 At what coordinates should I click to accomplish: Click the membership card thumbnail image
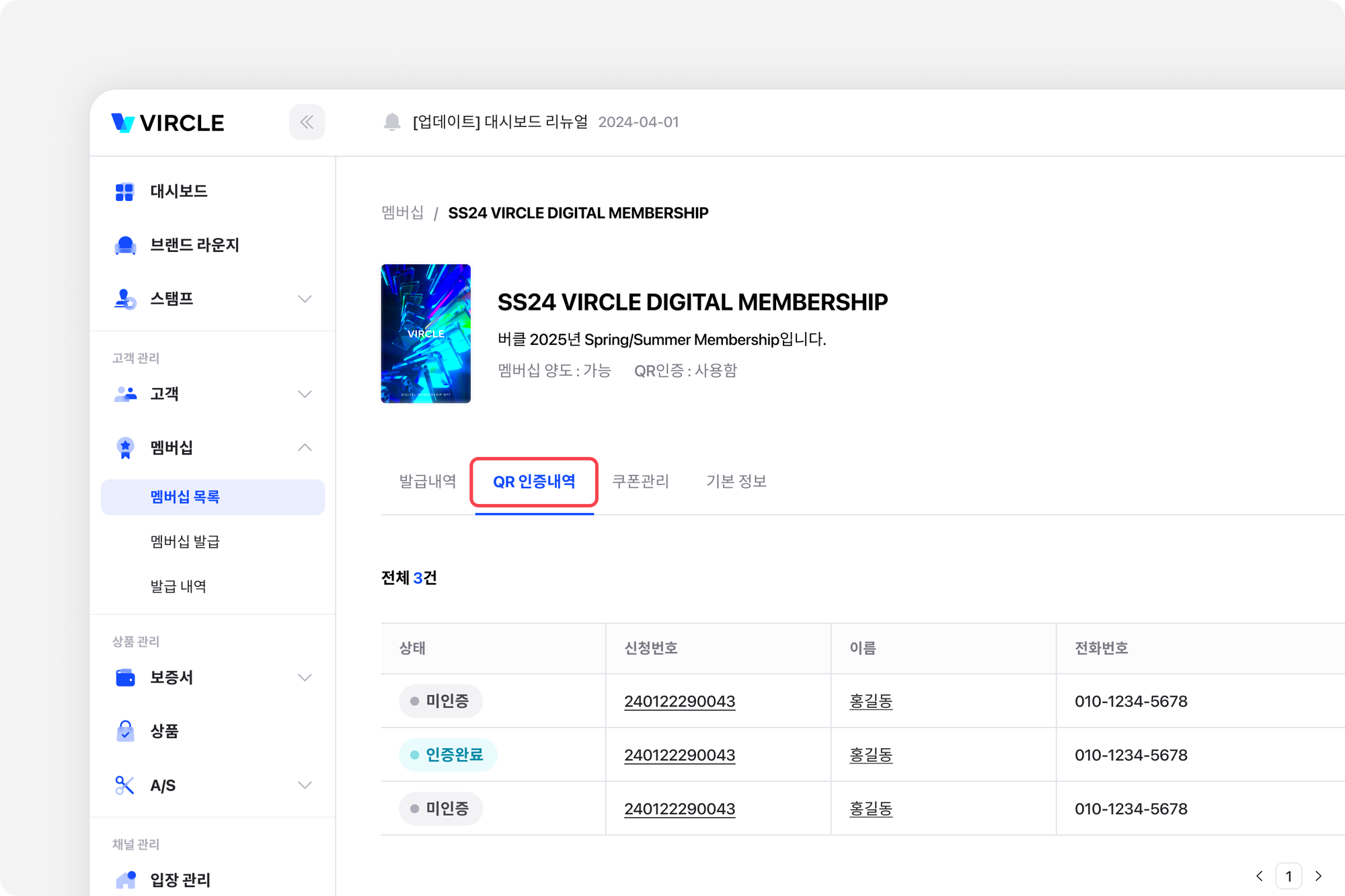426,333
